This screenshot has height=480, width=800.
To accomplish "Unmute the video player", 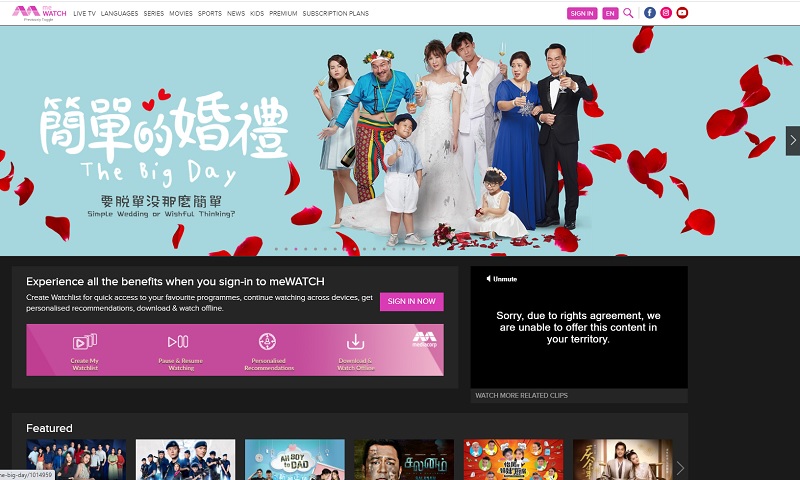I will click(x=502, y=279).
